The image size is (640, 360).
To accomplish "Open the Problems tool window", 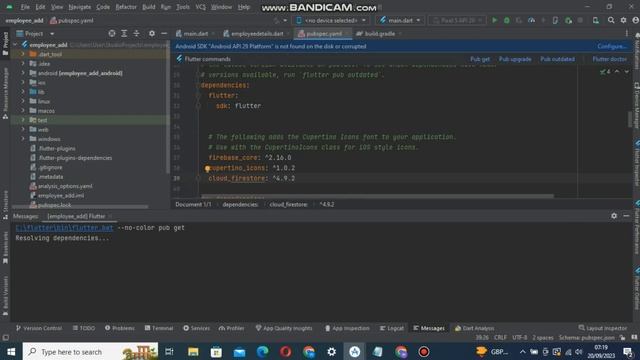I will click(x=120, y=328).
